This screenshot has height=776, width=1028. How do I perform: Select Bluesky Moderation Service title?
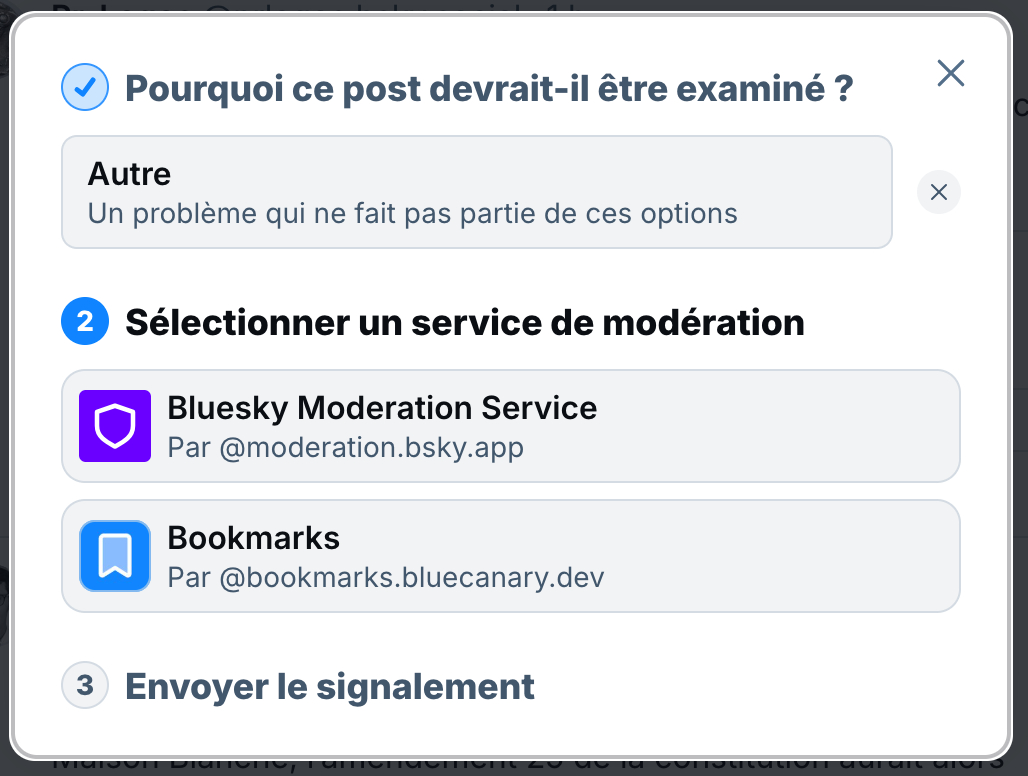pos(382,408)
